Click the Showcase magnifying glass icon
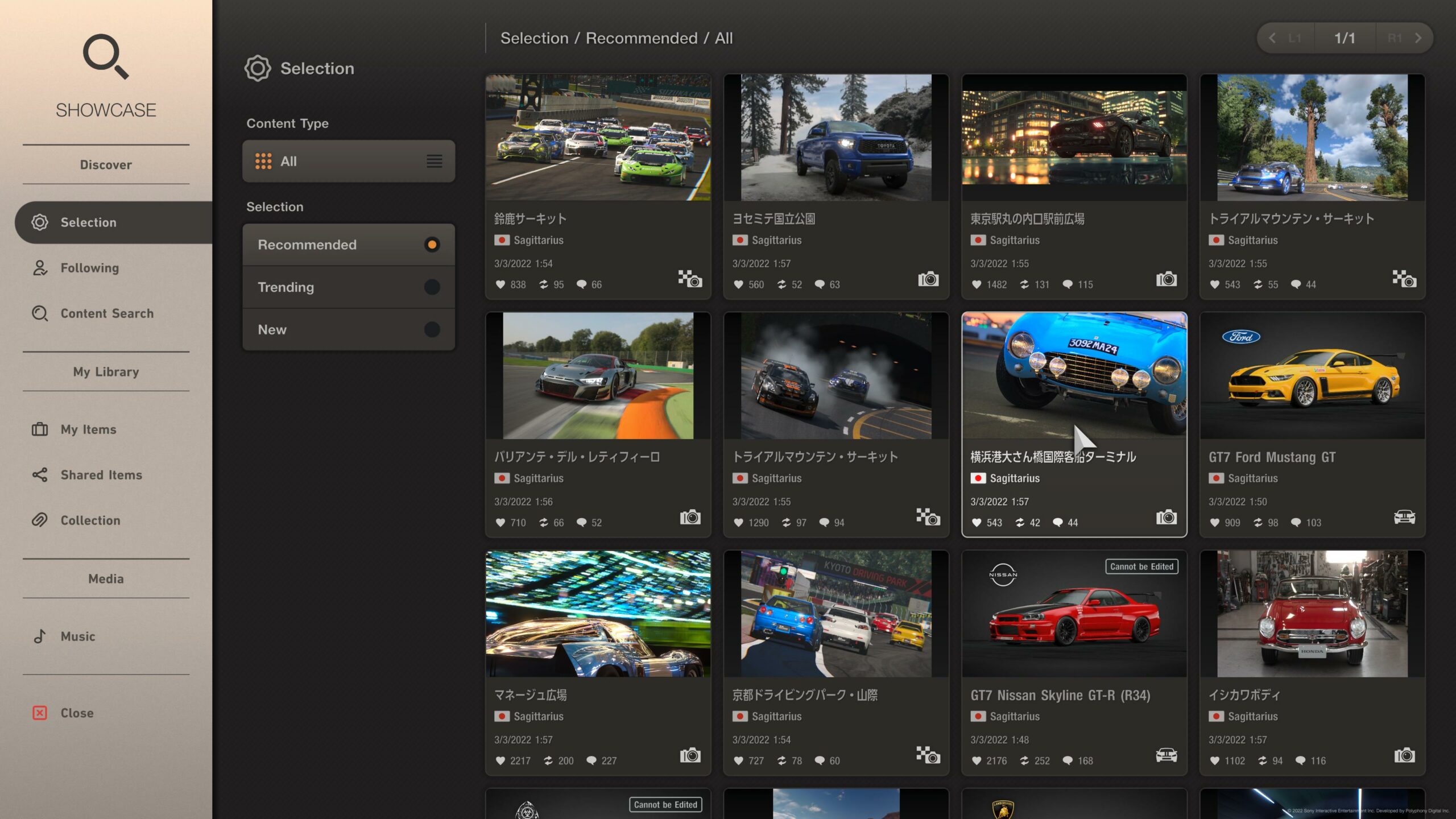 click(x=106, y=56)
